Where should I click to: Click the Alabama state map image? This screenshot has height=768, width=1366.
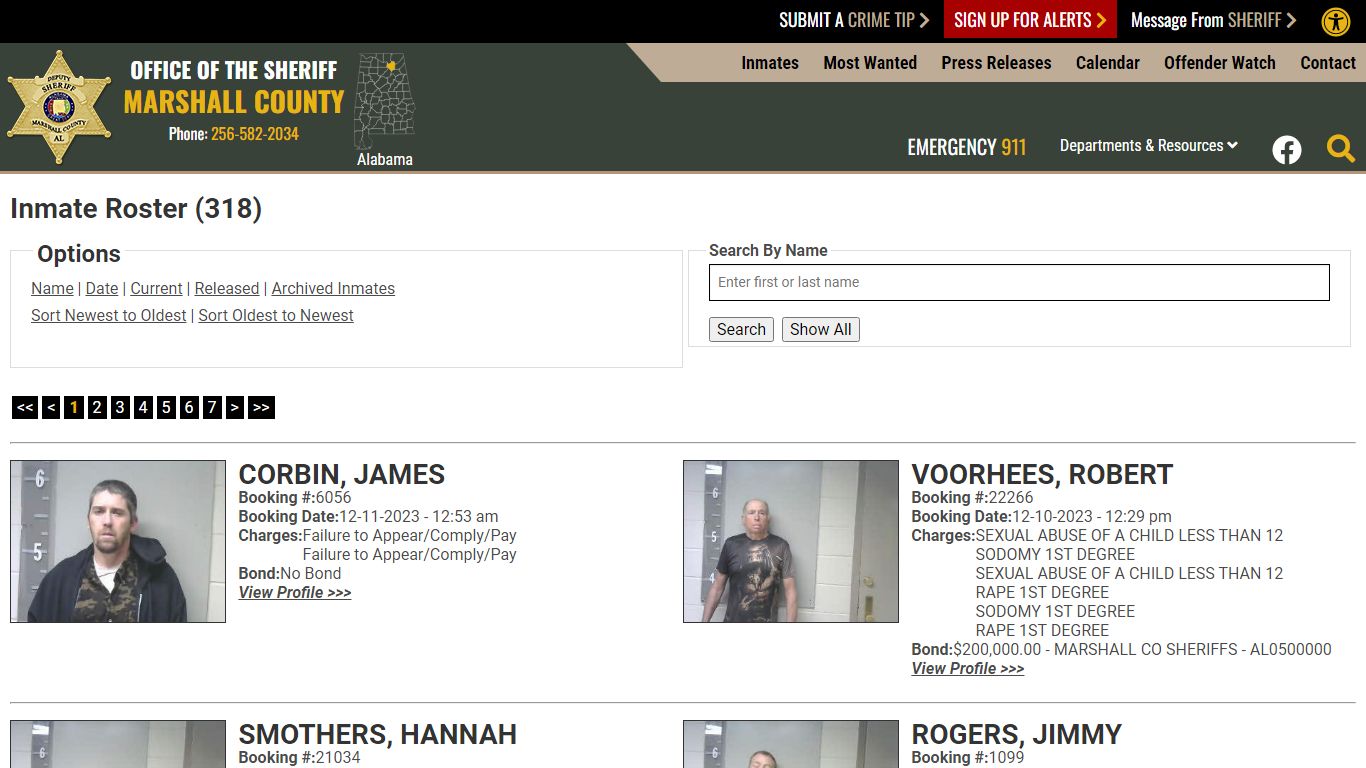coord(385,101)
